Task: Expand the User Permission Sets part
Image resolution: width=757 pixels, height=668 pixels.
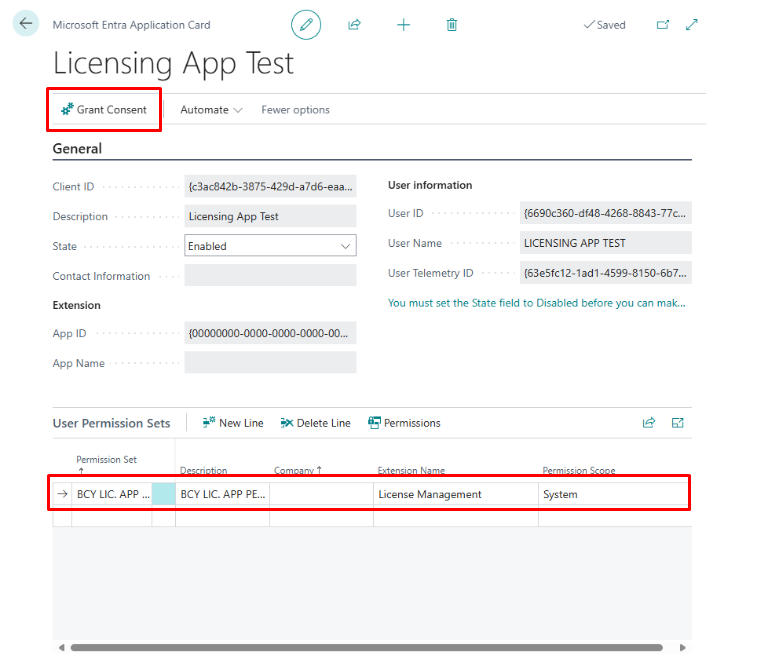Action: pos(678,423)
